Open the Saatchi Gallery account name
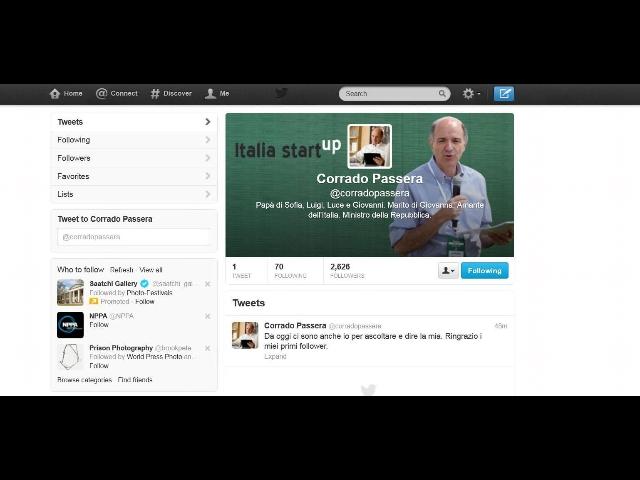This screenshot has width=640, height=480. tap(113, 283)
